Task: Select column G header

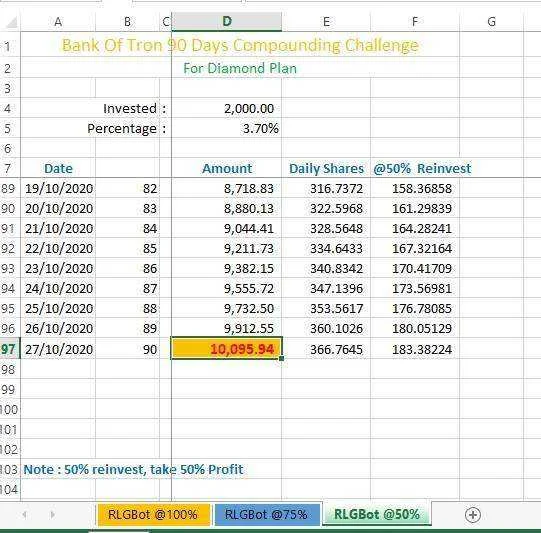Action: click(492, 22)
